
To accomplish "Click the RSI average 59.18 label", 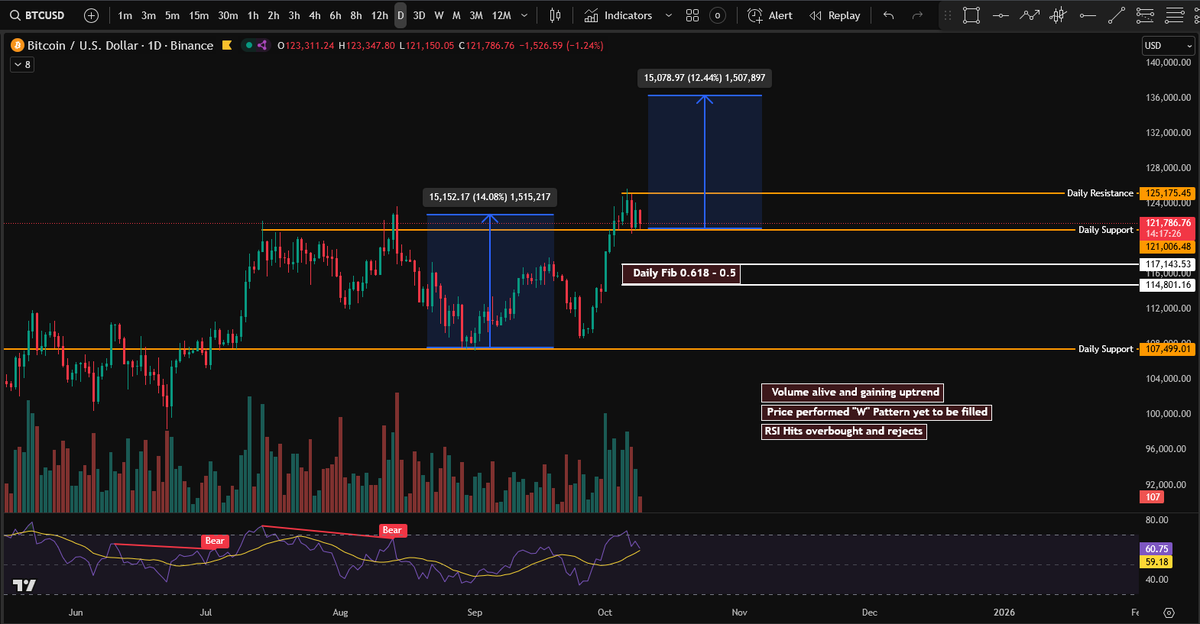I will click(x=1154, y=561).
